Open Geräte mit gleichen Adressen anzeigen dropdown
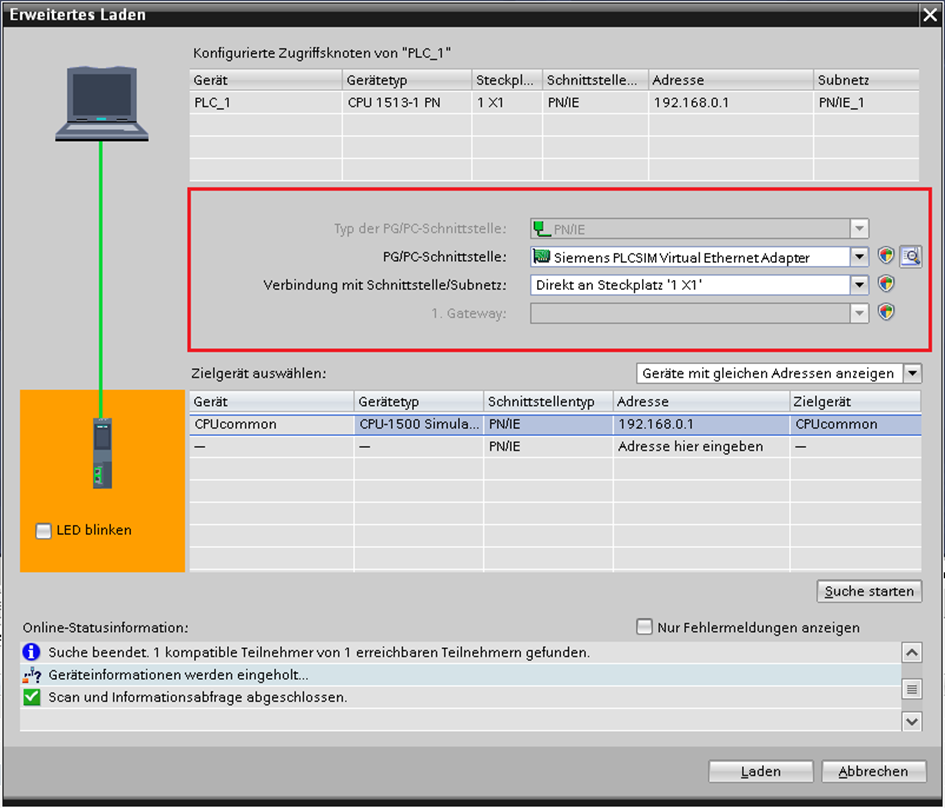This screenshot has height=809, width=945. pyautogui.click(x=911, y=373)
